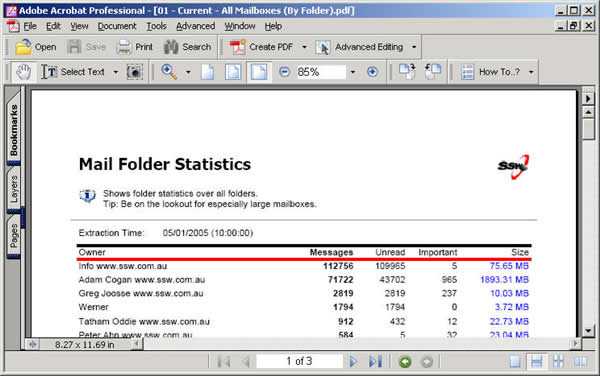600x376 pixels.
Task: Open the 1893.31 MB size link
Action: click(x=504, y=280)
